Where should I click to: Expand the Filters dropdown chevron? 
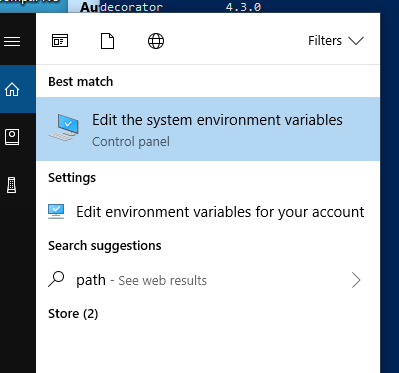coord(356,41)
